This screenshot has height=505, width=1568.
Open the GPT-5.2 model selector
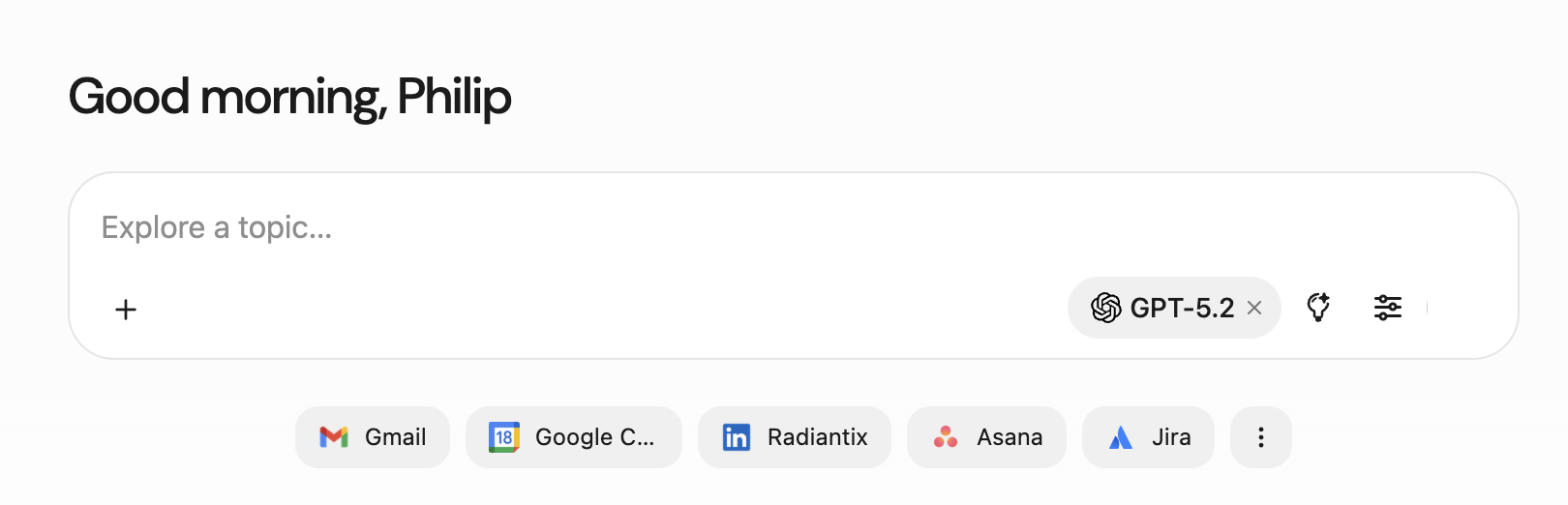pyautogui.click(x=1182, y=308)
